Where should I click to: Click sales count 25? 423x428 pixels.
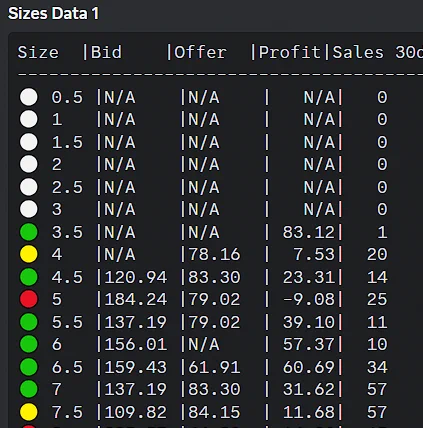click(x=377, y=299)
